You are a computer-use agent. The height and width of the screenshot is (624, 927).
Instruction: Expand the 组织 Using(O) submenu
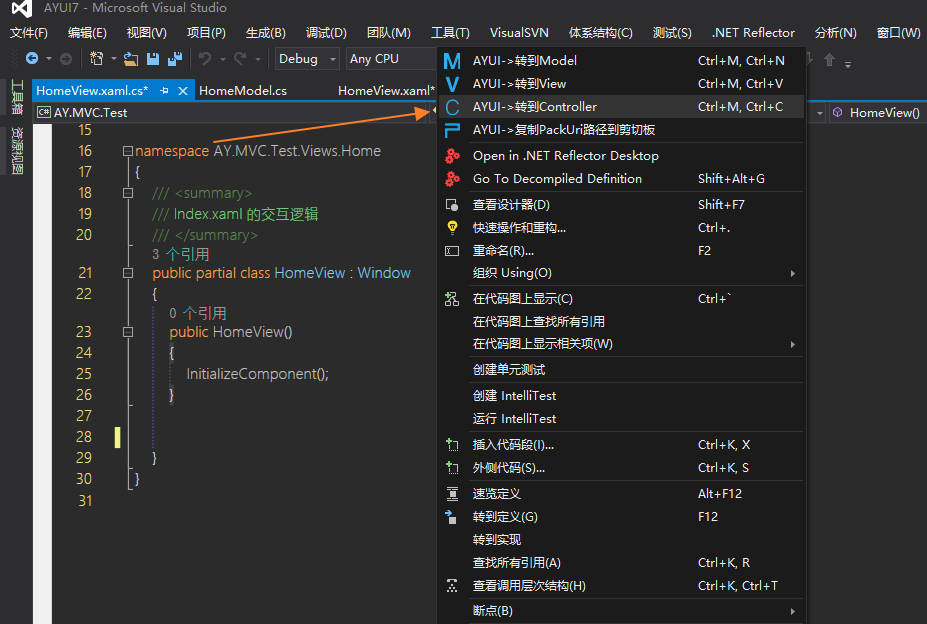(793, 273)
